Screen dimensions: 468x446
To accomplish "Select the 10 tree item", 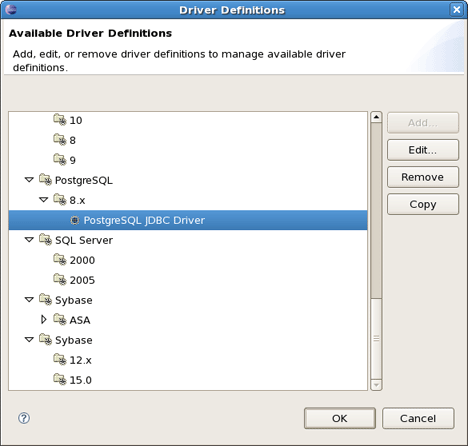I will 76,120.
